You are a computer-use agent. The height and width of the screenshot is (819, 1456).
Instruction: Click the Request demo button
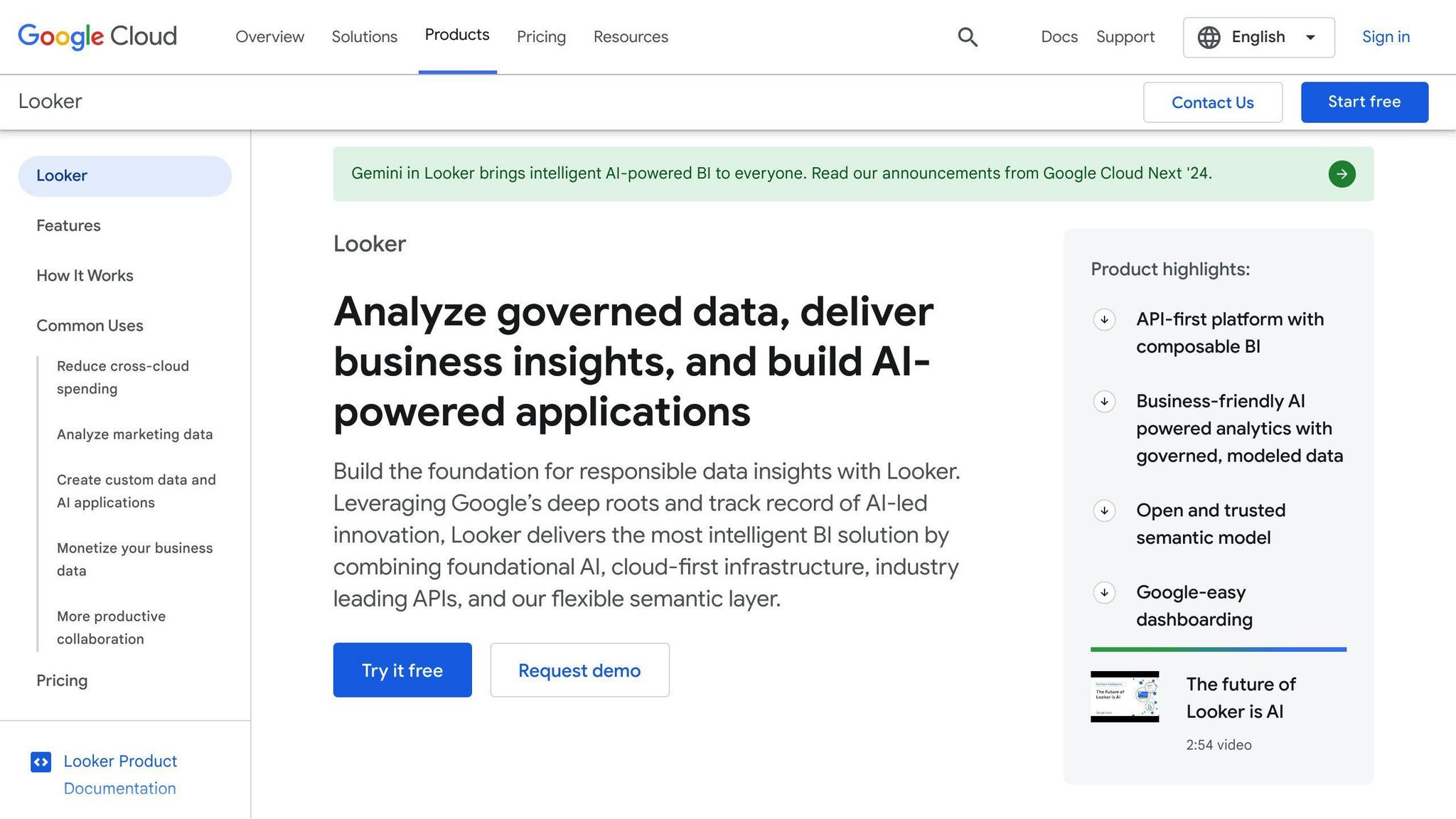tap(579, 670)
